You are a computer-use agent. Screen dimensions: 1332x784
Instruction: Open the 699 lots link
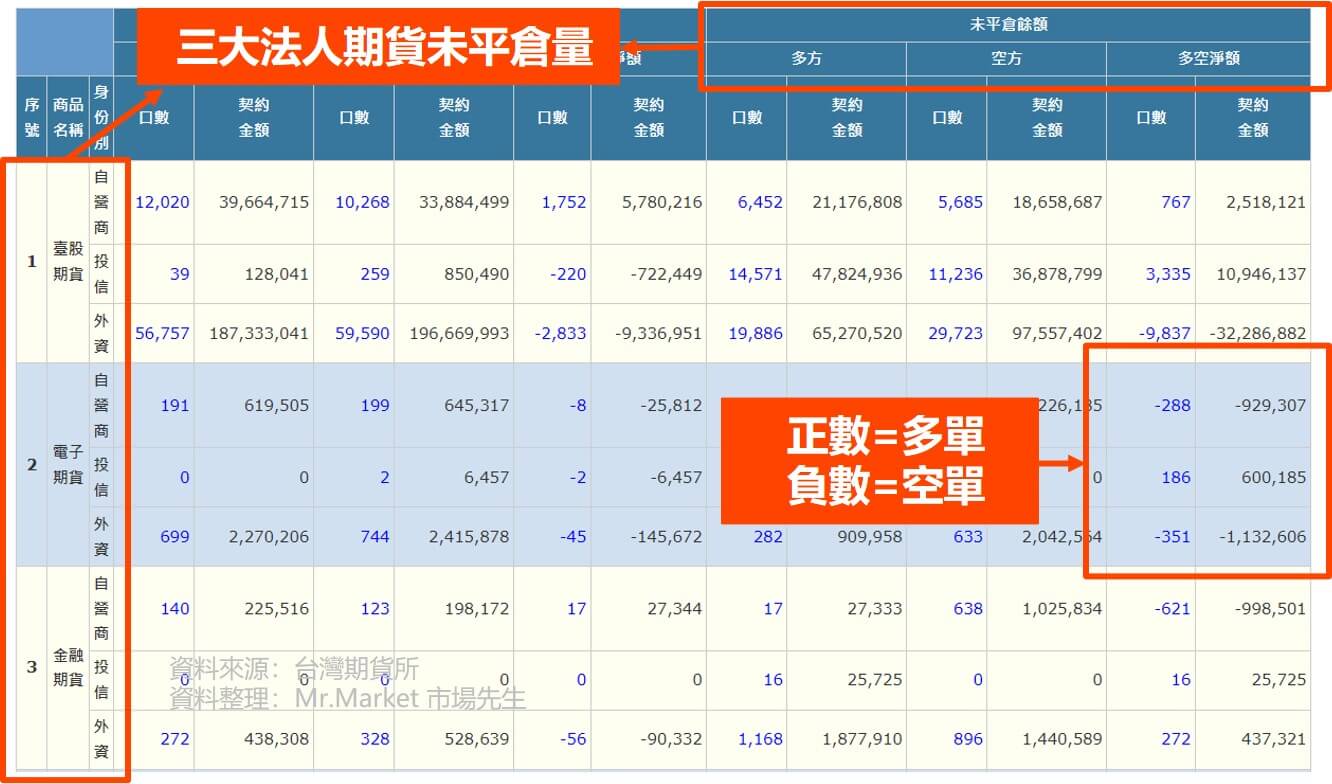tap(175, 537)
